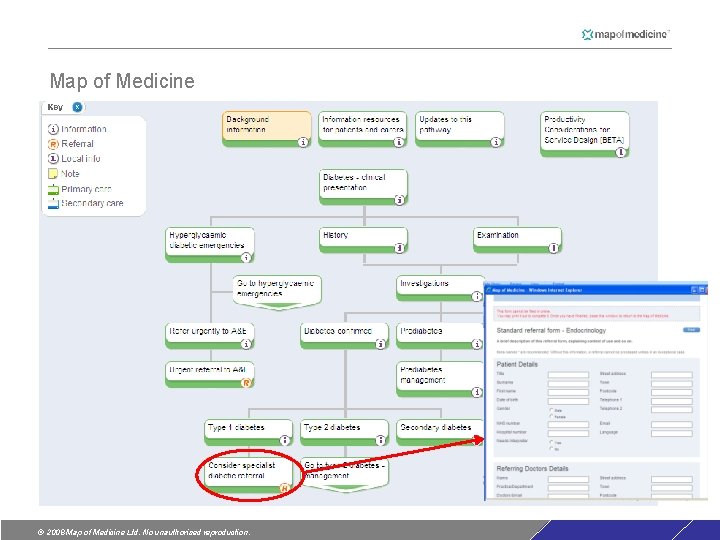This screenshot has height=540, width=720.
Task: Open info icon on Hyperglycaemic diabetic emergencies
Action: [x=247, y=258]
